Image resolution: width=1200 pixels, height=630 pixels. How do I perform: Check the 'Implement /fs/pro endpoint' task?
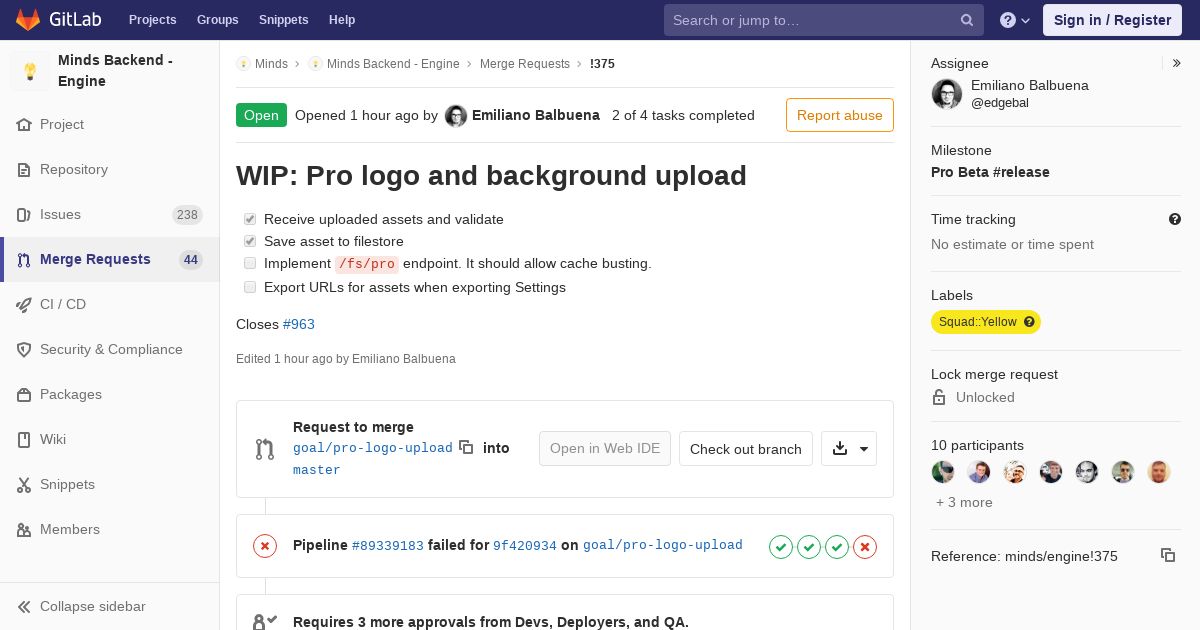coord(250,263)
